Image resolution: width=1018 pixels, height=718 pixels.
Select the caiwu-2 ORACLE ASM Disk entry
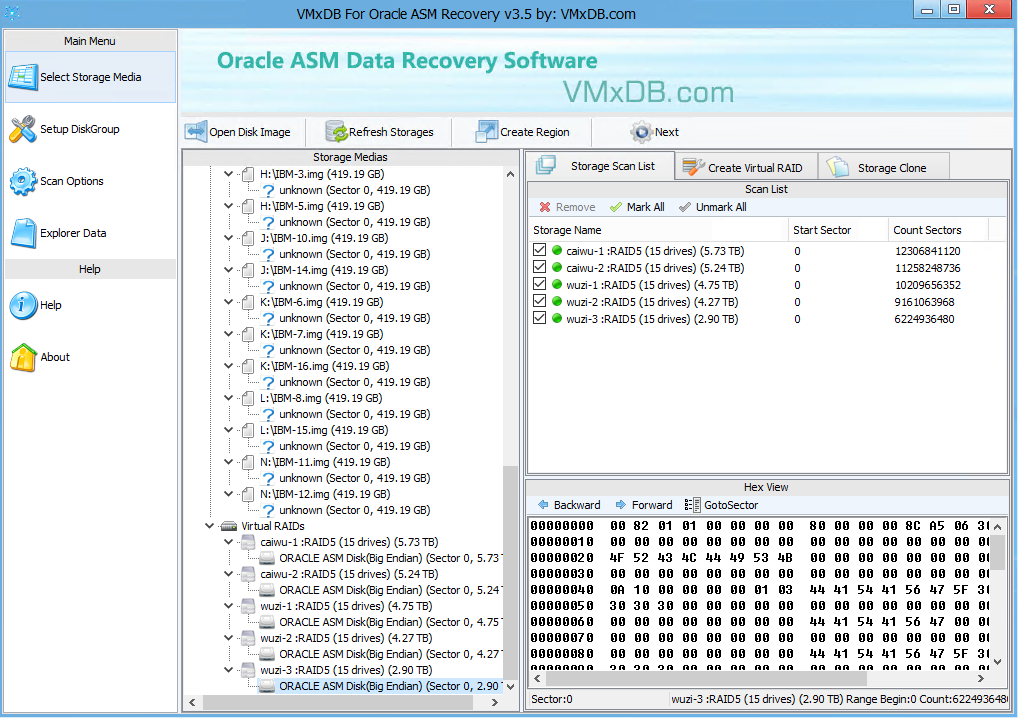[389, 590]
